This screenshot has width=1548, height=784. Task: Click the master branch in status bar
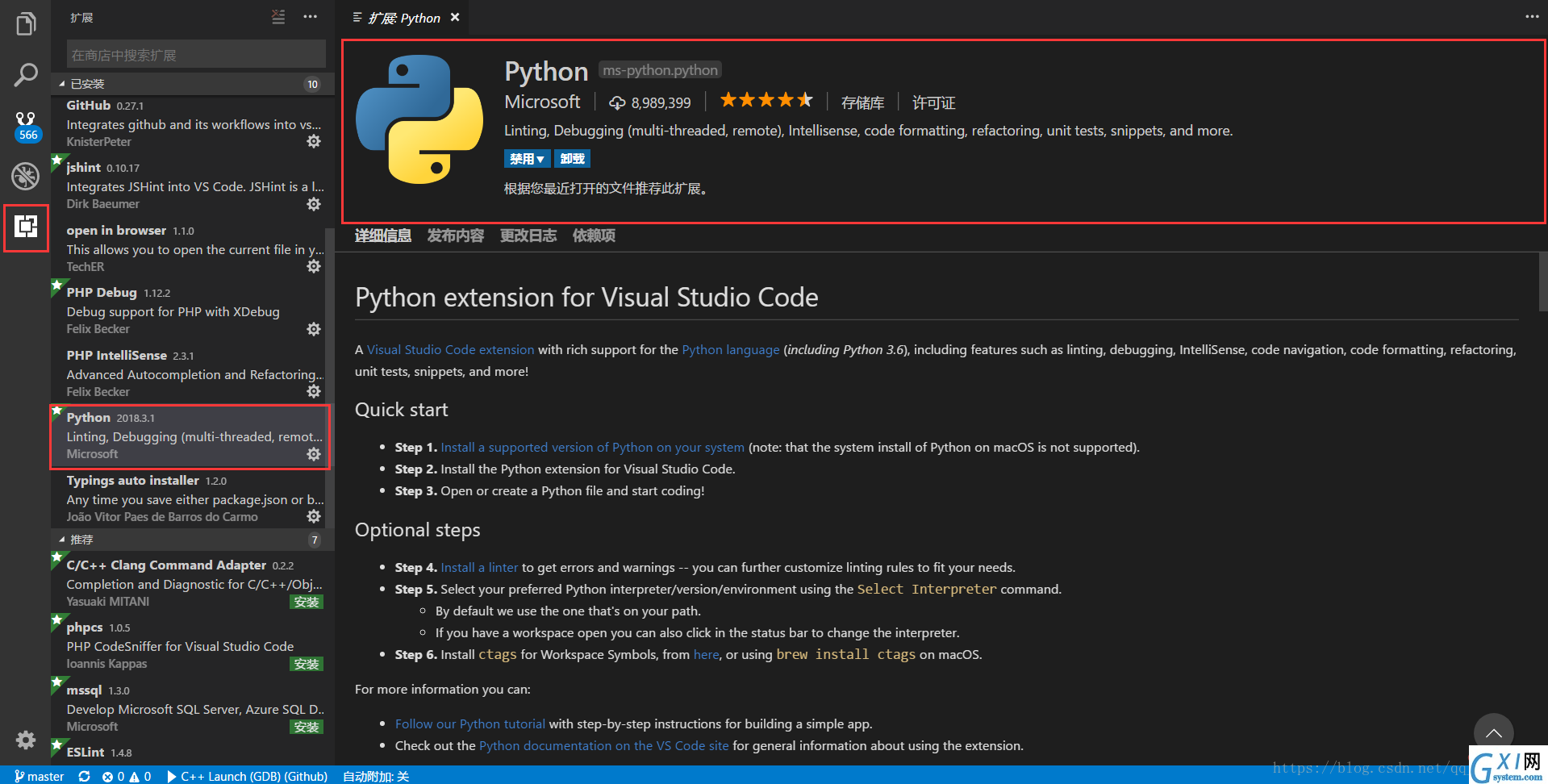click(x=40, y=776)
